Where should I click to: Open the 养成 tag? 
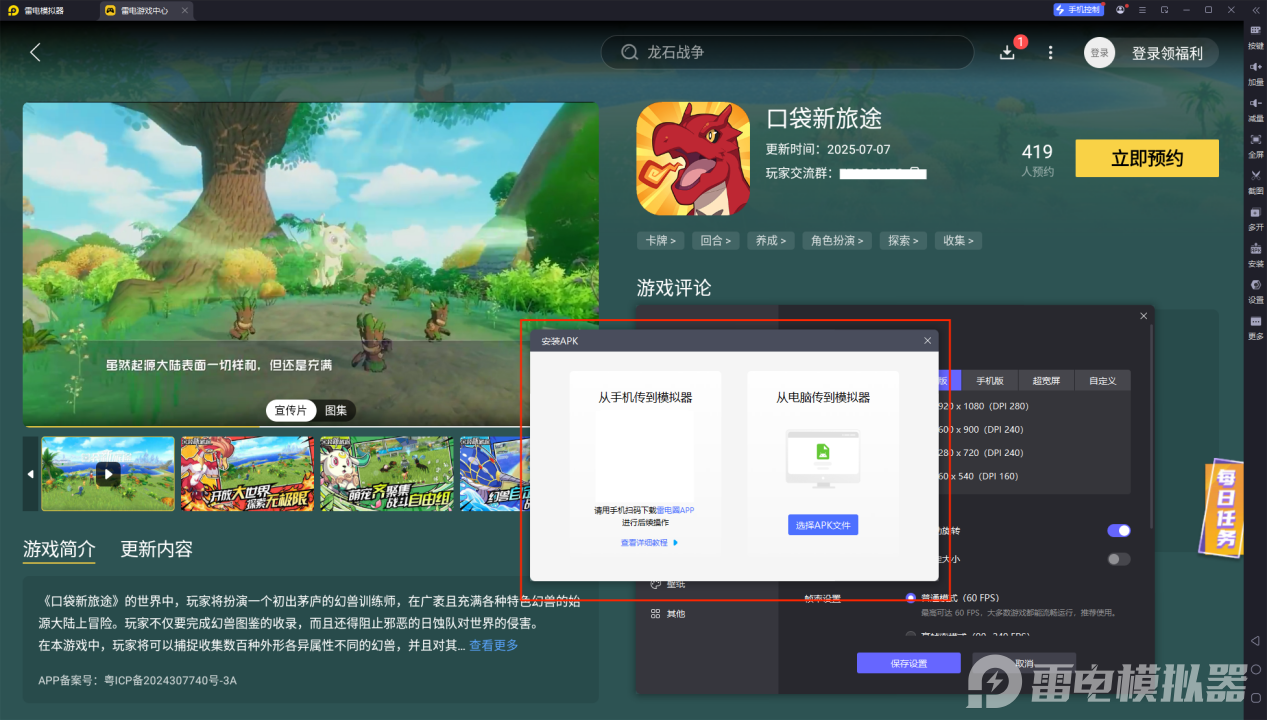click(x=772, y=240)
